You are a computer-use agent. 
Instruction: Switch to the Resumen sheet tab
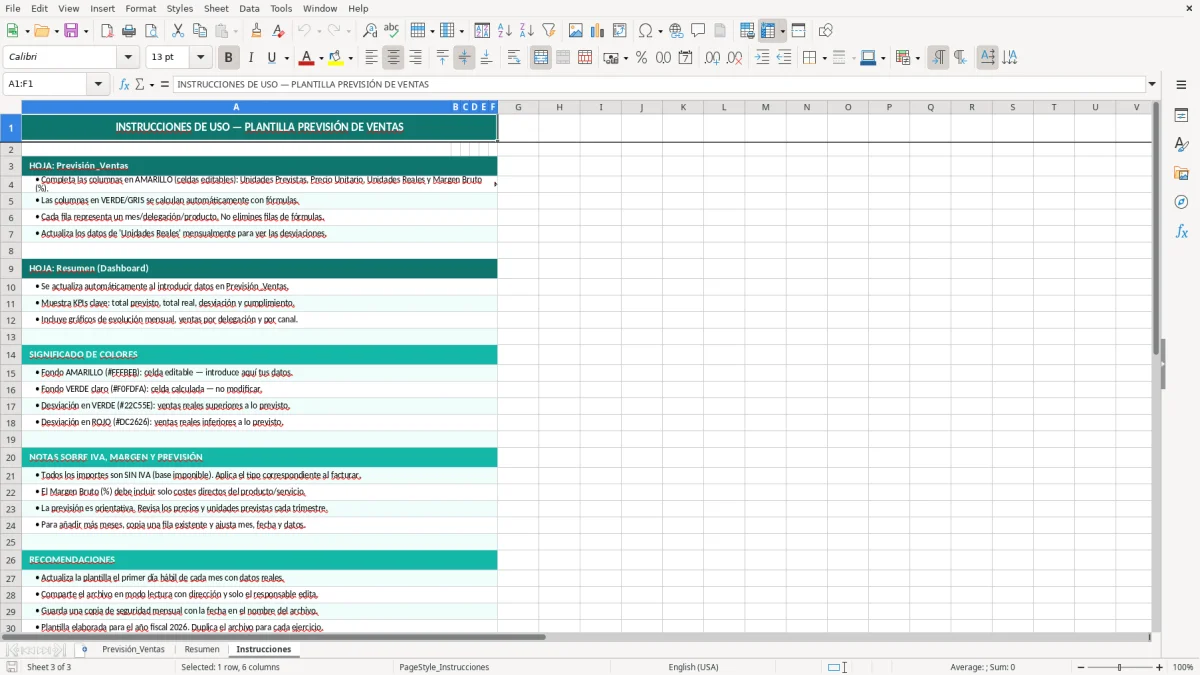click(202, 650)
